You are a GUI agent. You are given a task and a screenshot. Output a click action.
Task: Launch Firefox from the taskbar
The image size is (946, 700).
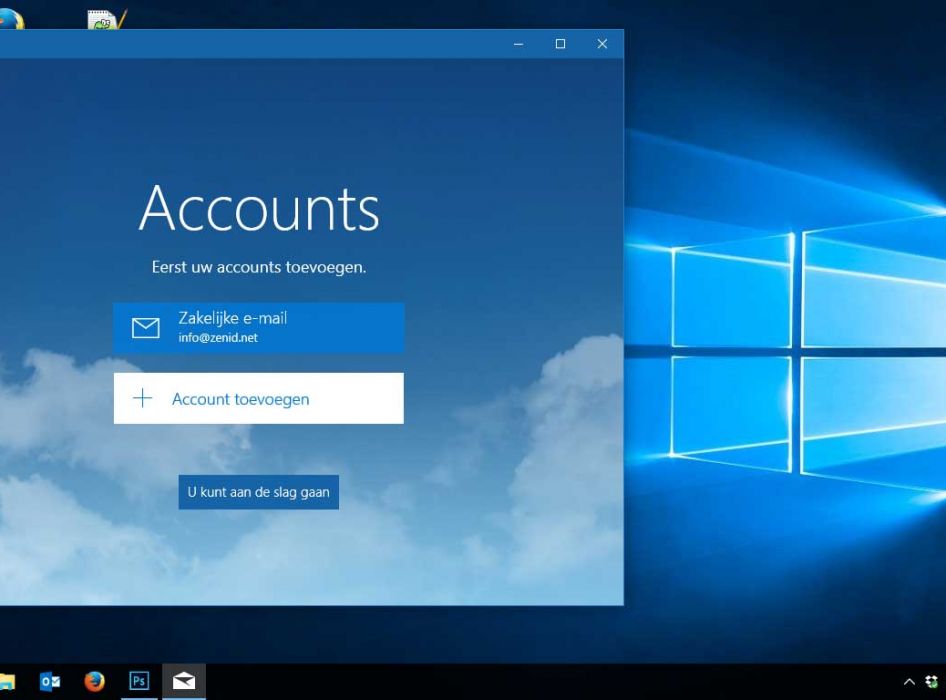click(94, 681)
